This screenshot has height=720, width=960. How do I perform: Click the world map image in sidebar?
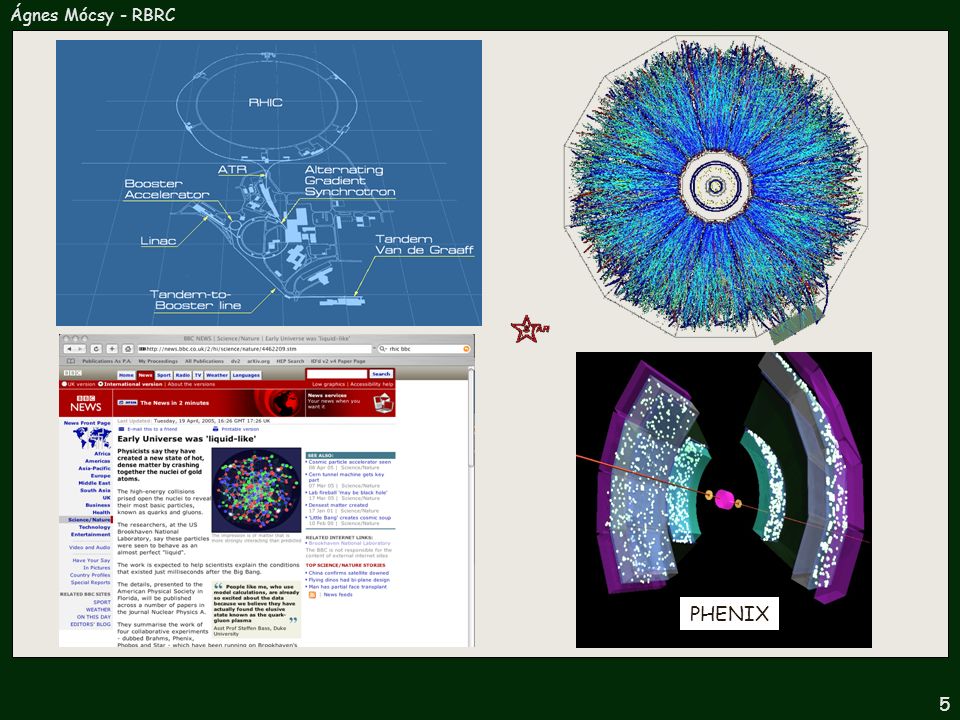(x=91, y=438)
